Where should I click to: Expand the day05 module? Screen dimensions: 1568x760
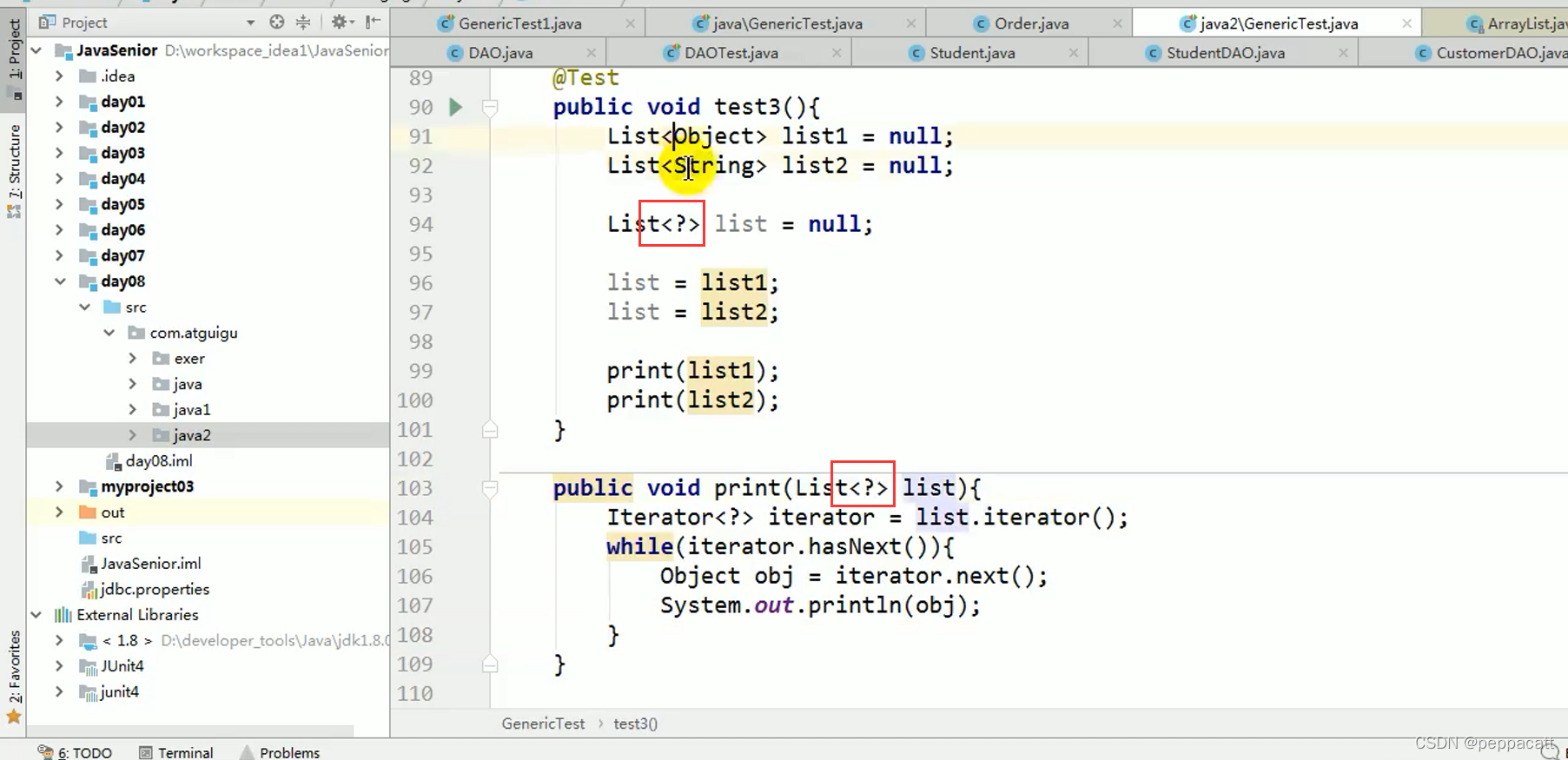pos(59,204)
